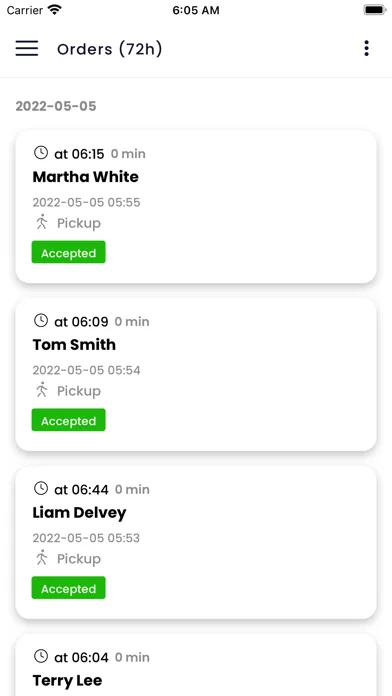Tap the 06:15 pickup time on Martha's order
This screenshot has width=392, height=696.
coord(79,154)
